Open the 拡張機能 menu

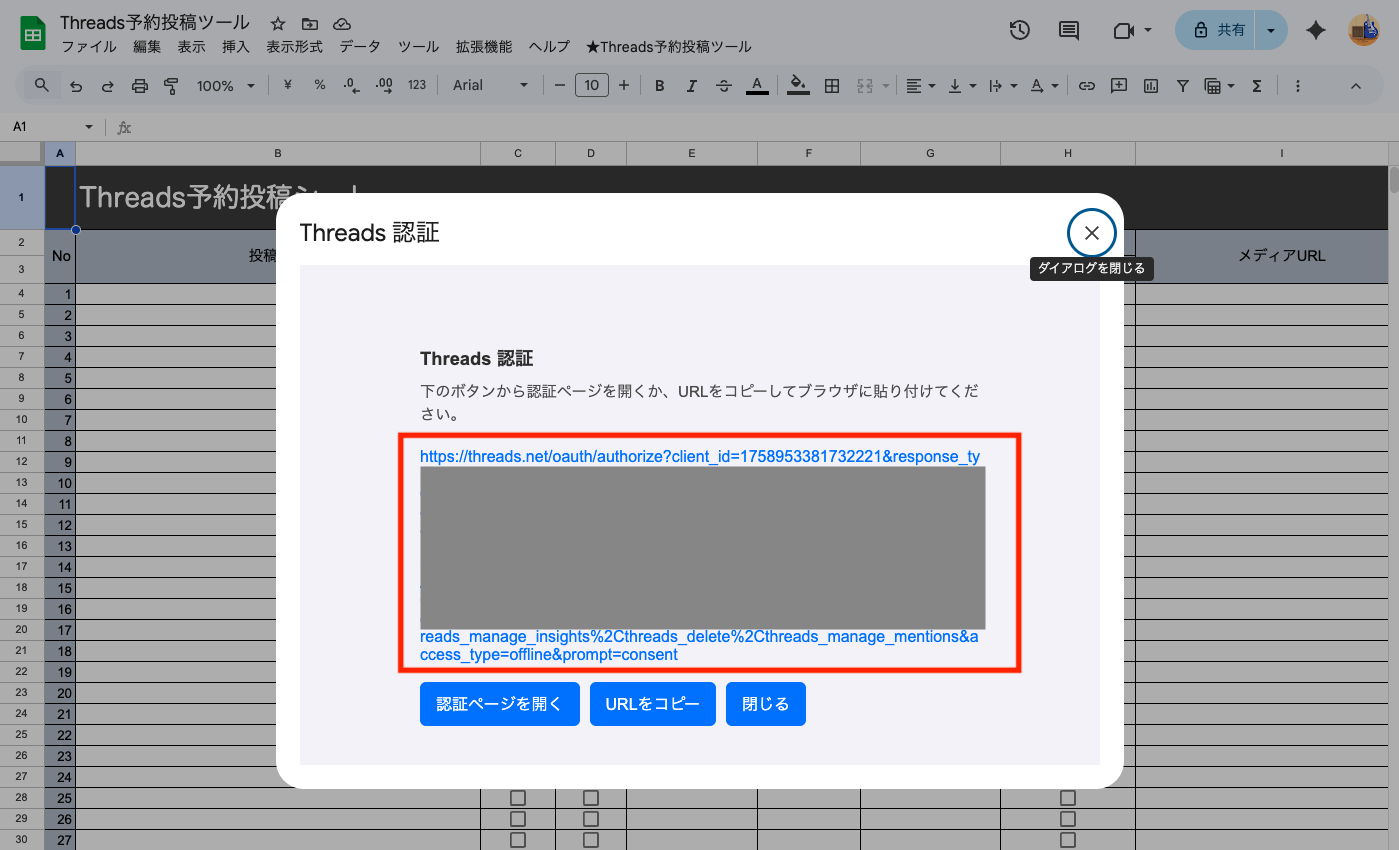(x=484, y=47)
